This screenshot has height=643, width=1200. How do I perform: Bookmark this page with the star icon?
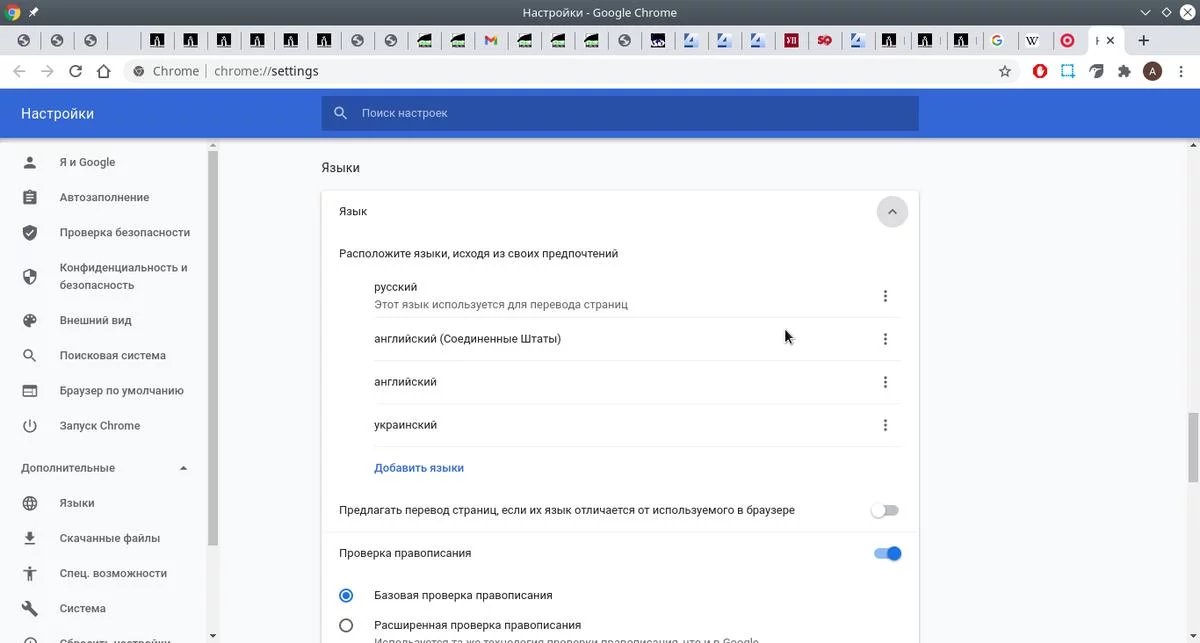click(1005, 71)
